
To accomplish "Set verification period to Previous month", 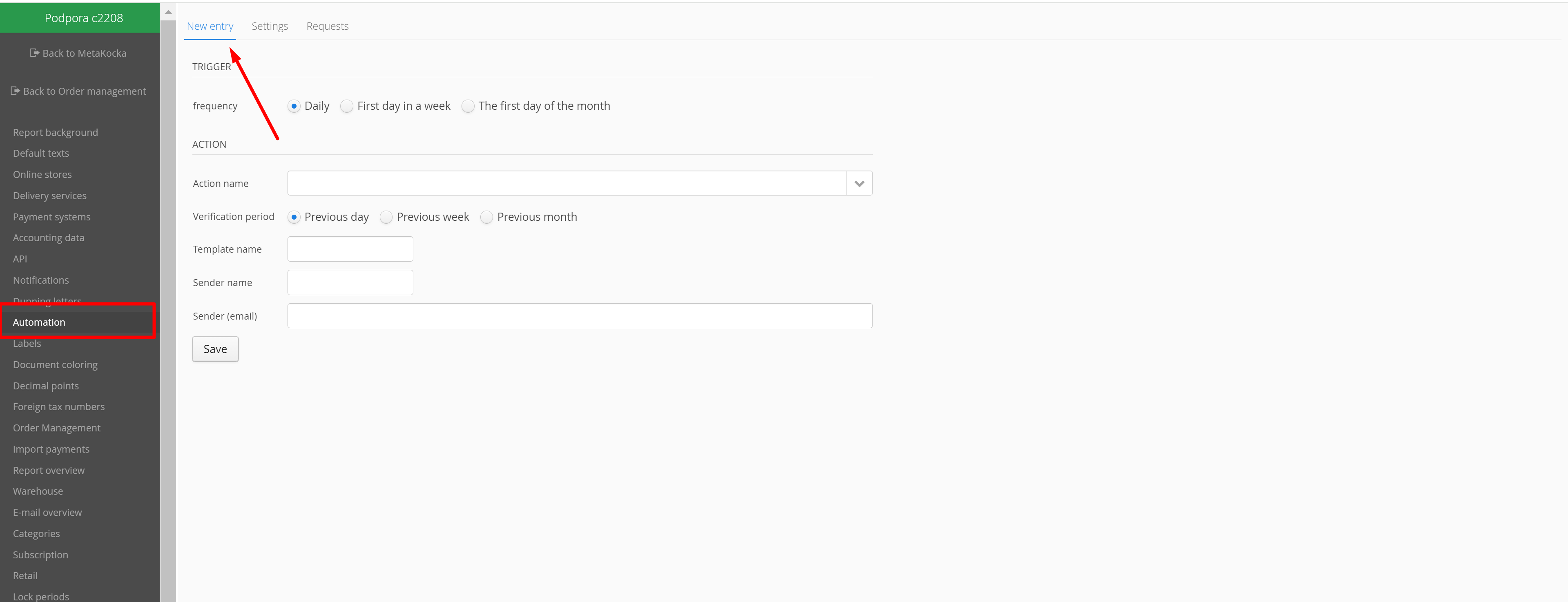I will [x=486, y=217].
